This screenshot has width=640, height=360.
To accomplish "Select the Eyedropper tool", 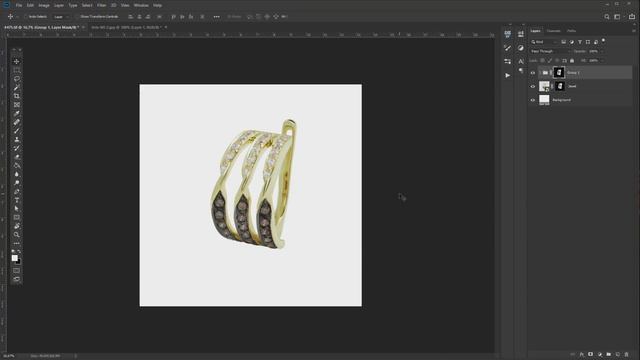I will (x=16, y=113).
